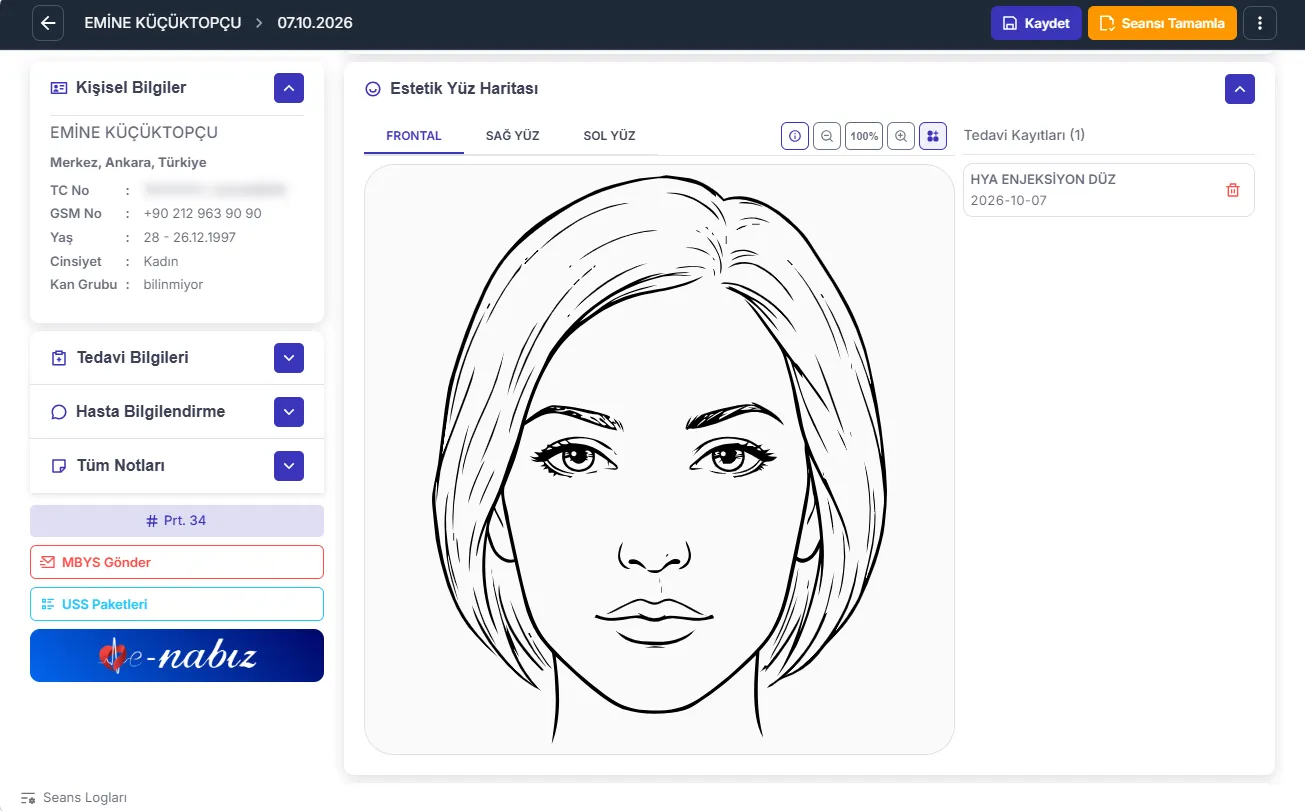Zoom out the face map

pyautogui.click(x=827, y=136)
